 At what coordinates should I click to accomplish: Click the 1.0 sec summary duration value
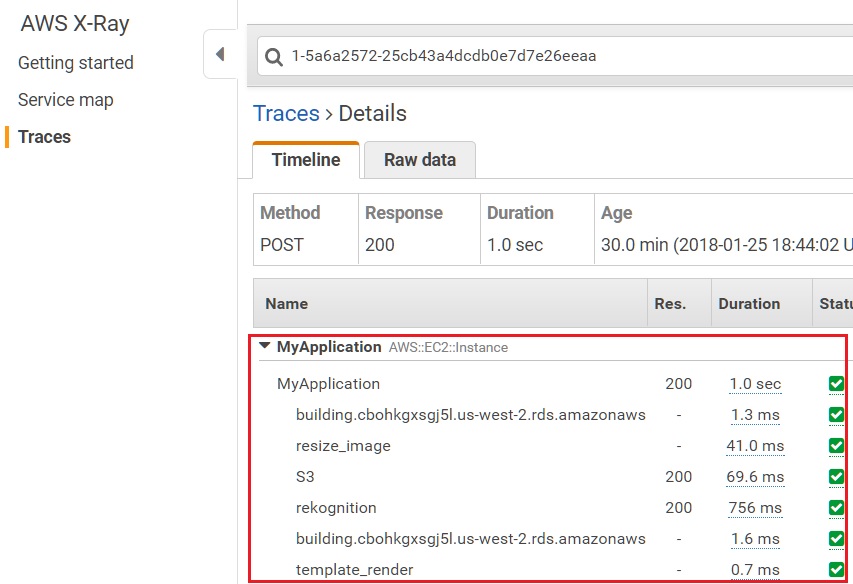point(515,245)
